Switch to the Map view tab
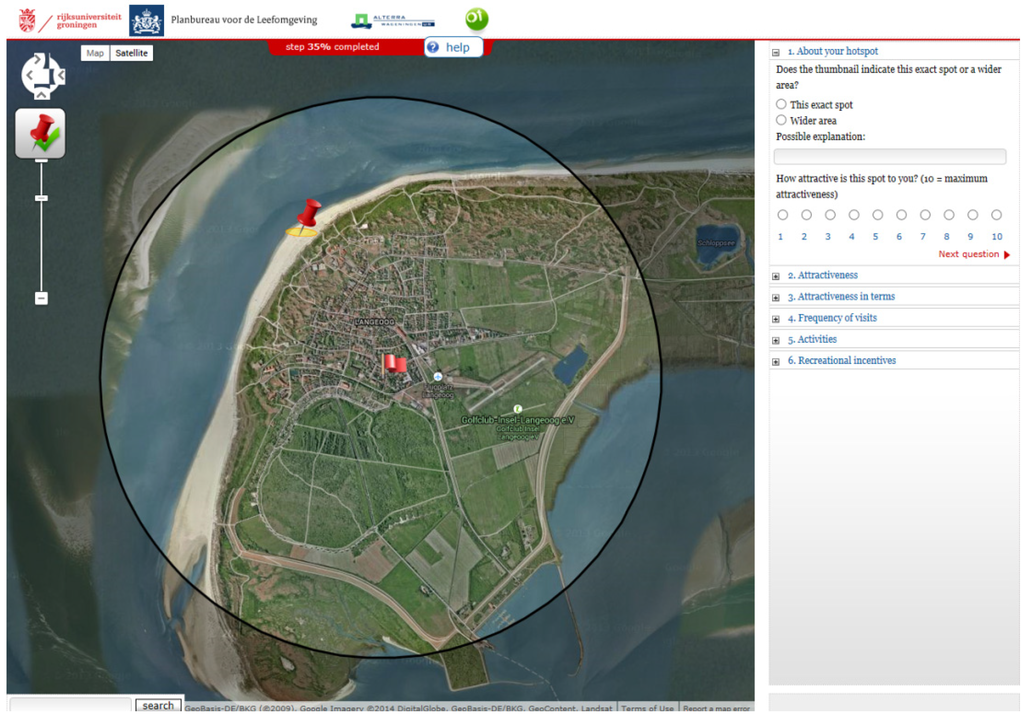The image size is (1024, 717). (95, 53)
